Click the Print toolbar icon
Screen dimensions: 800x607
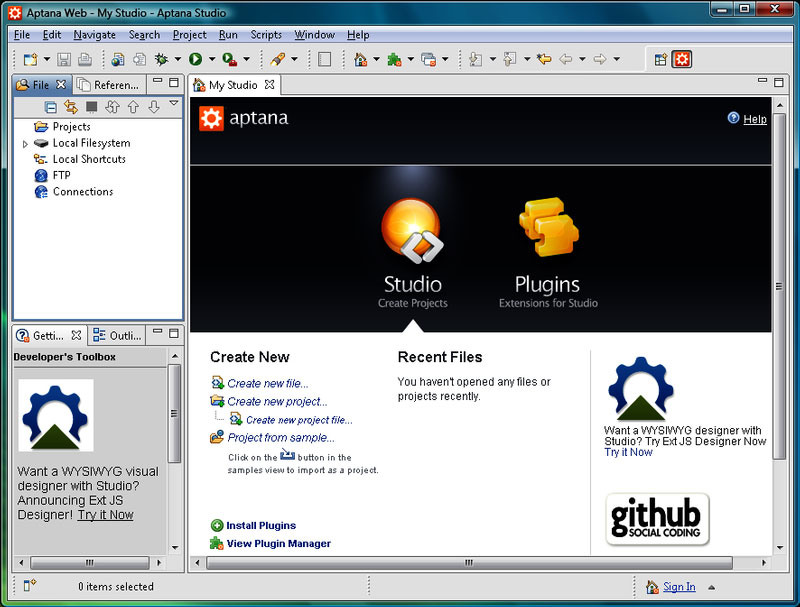(84, 60)
